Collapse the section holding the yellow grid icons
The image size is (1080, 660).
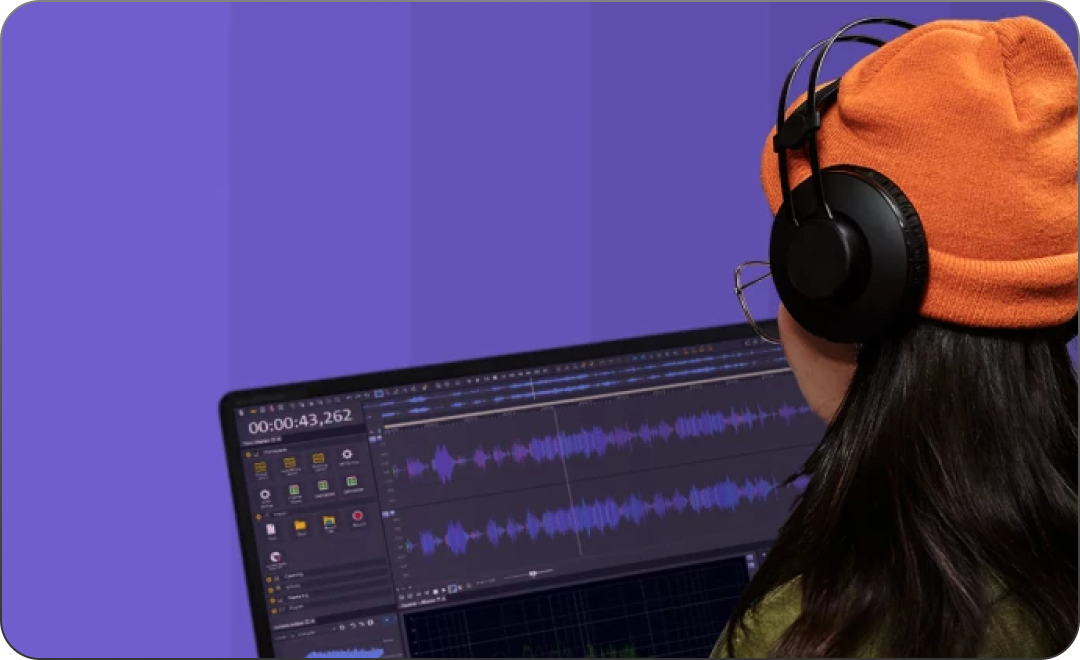coord(249,455)
